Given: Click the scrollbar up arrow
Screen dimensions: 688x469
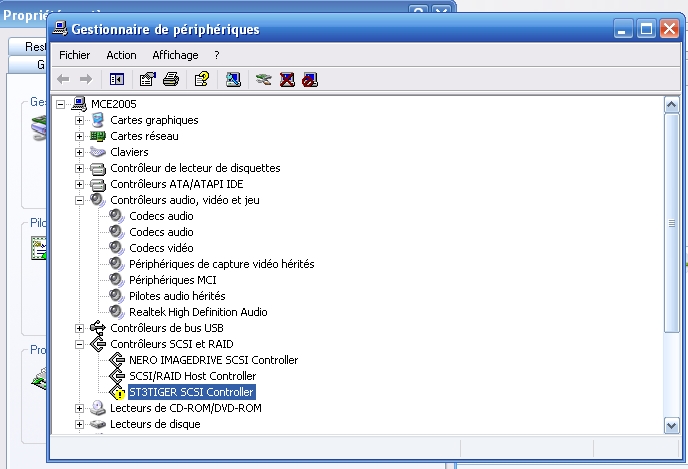Looking at the screenshot, I should point(672,104).
